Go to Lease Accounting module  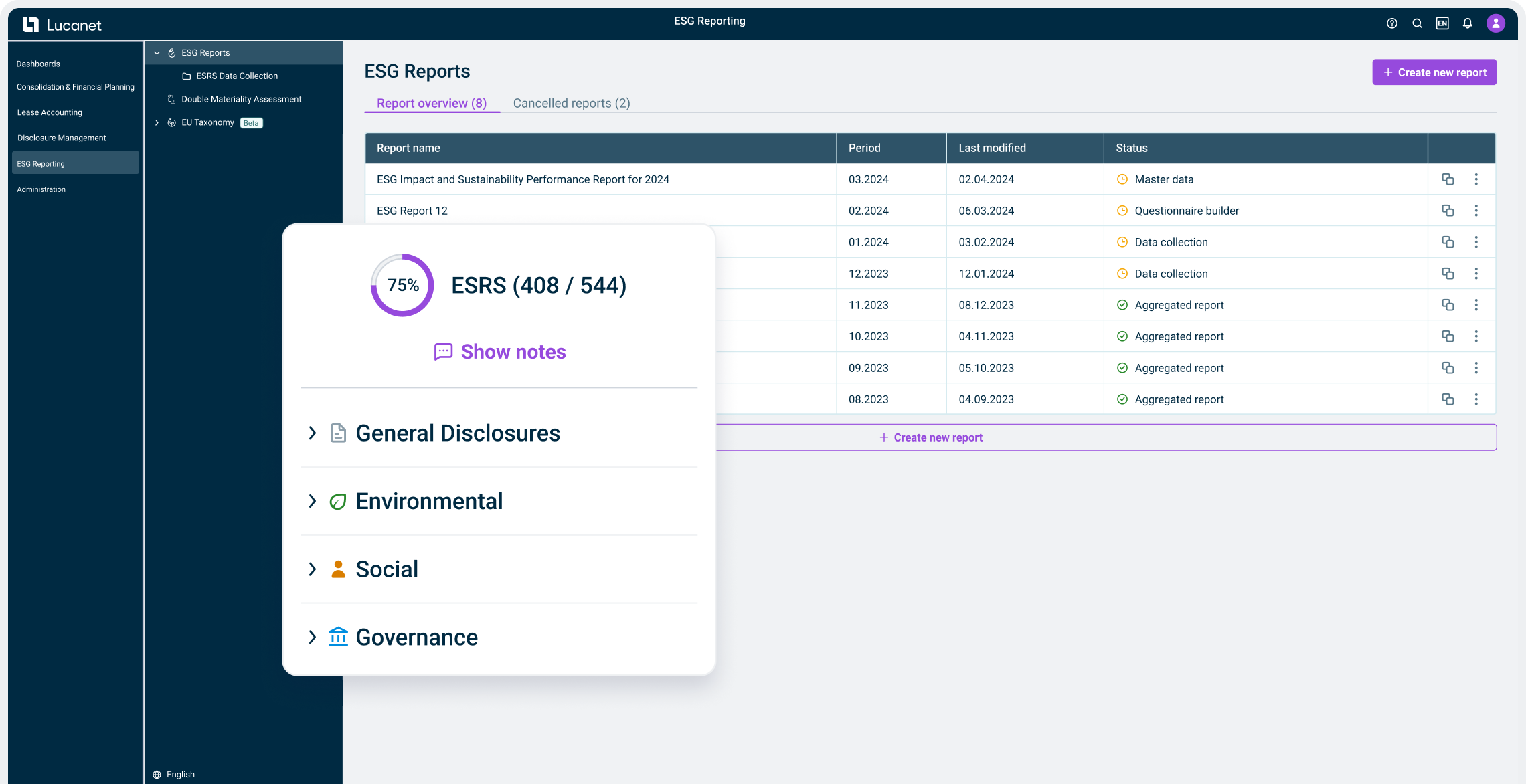coord(50,112)
